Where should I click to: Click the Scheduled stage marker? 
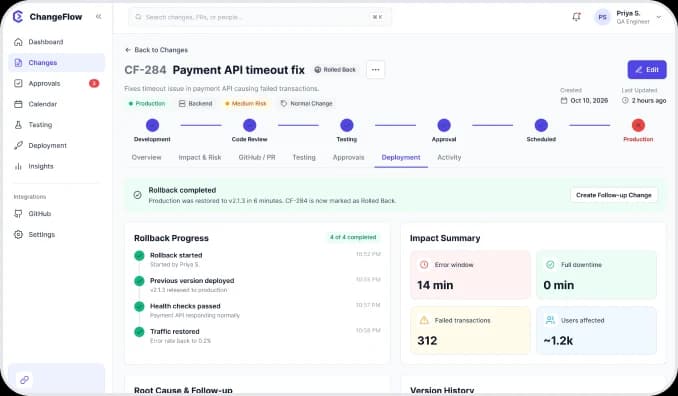pos(541,125)
